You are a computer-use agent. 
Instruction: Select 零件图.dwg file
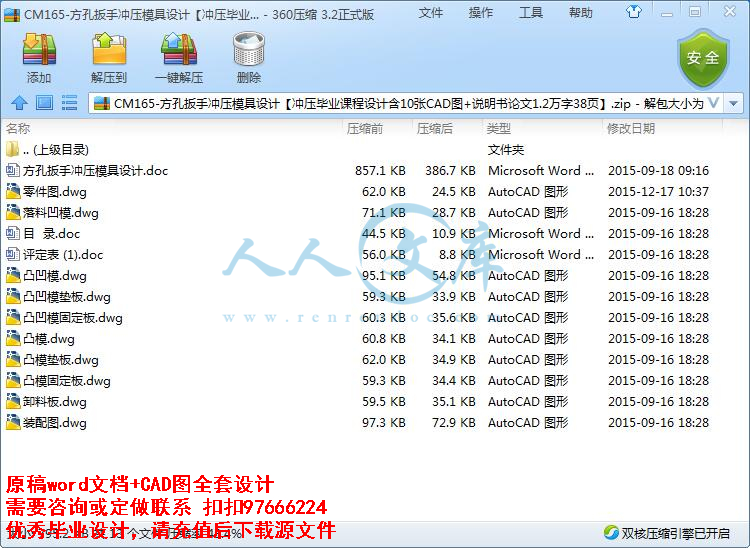click(x=359, y=192)
